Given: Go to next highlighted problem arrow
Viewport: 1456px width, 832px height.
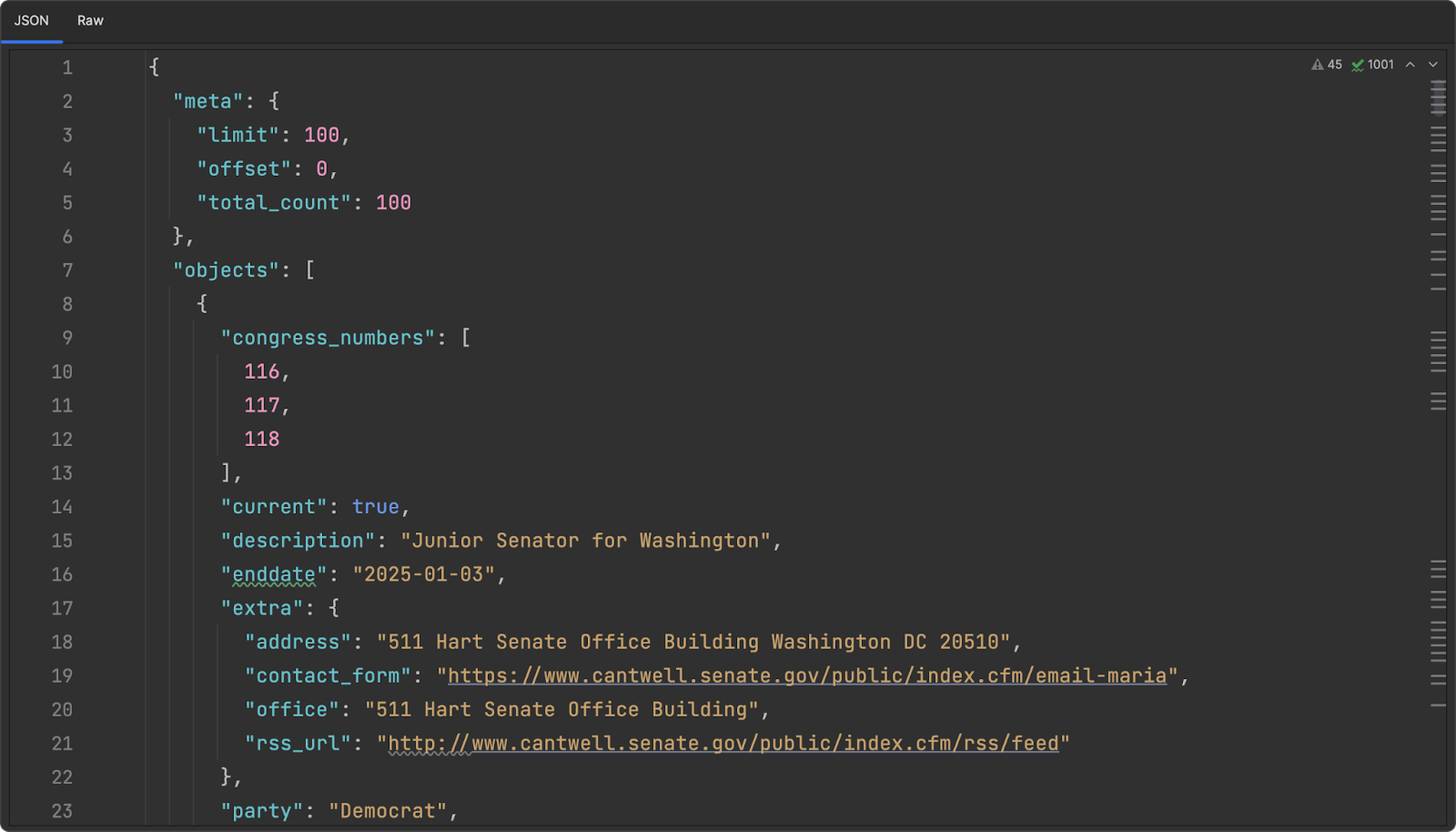Looking at the screenshot, I should (1433, 65).
